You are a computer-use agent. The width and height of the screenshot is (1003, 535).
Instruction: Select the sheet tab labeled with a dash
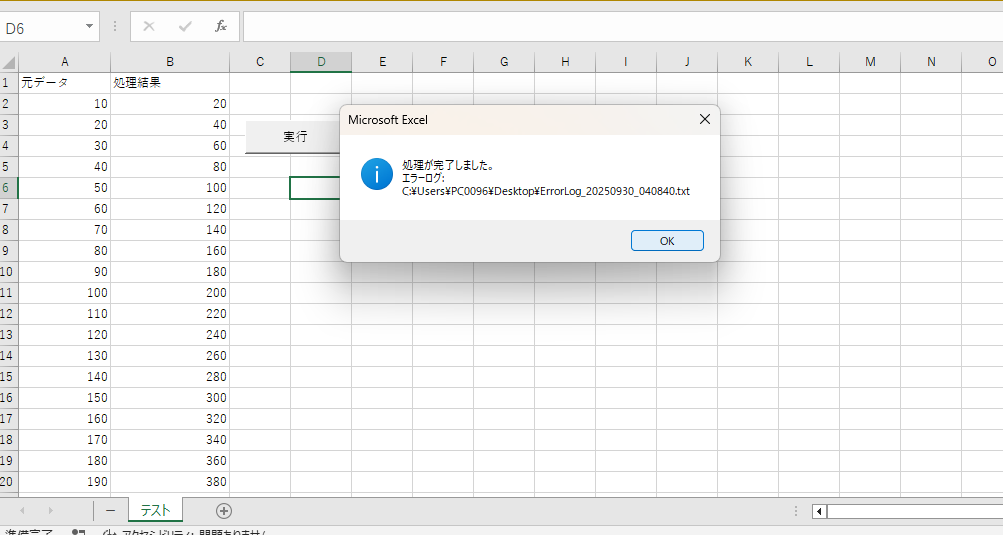pos(110,510)
